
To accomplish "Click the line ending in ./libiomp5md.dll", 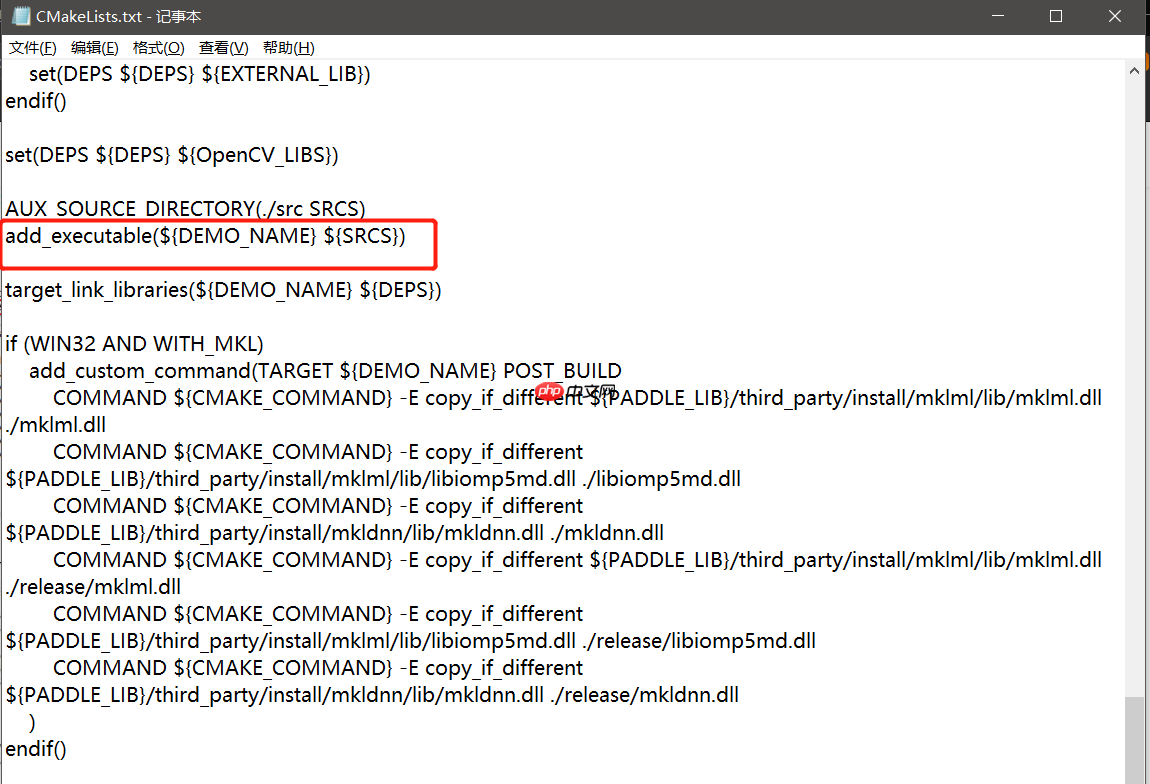I will pos(373,480).
